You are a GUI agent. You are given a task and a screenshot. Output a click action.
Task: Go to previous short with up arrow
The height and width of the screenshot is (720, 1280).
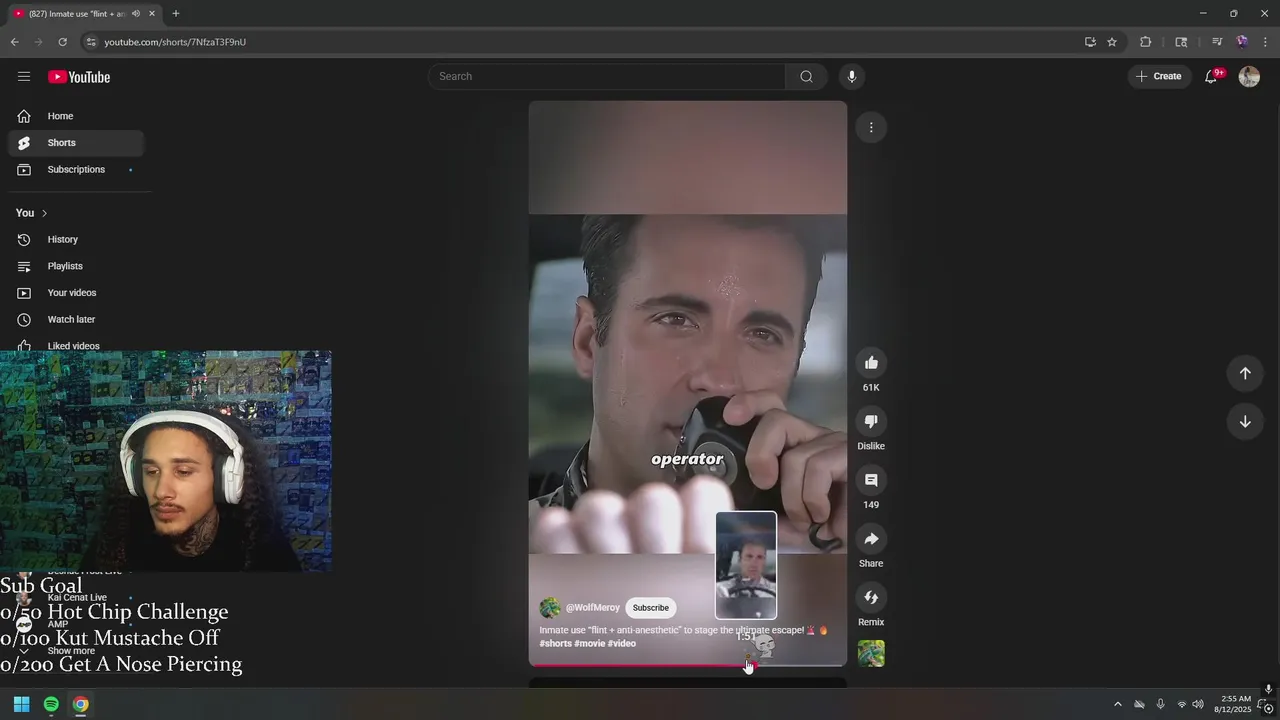pyautogui.click(x=1245, y=373)
